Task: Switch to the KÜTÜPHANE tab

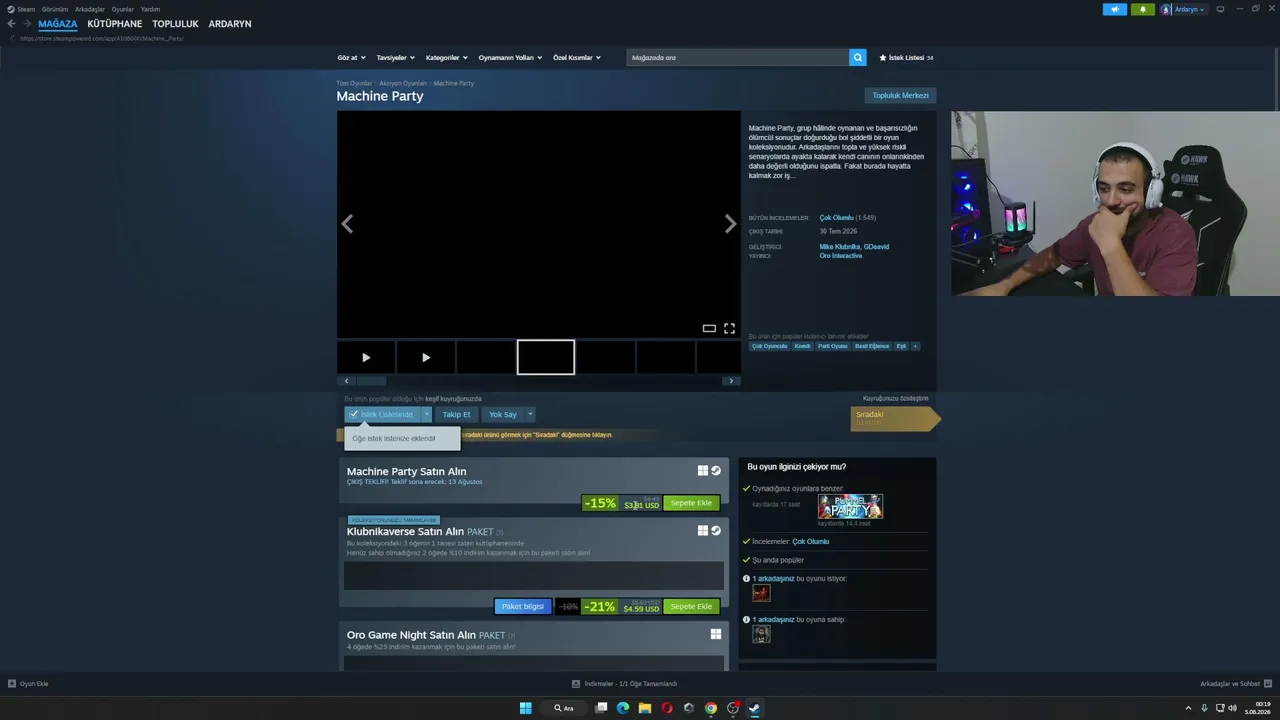Action: click(115, 24)
